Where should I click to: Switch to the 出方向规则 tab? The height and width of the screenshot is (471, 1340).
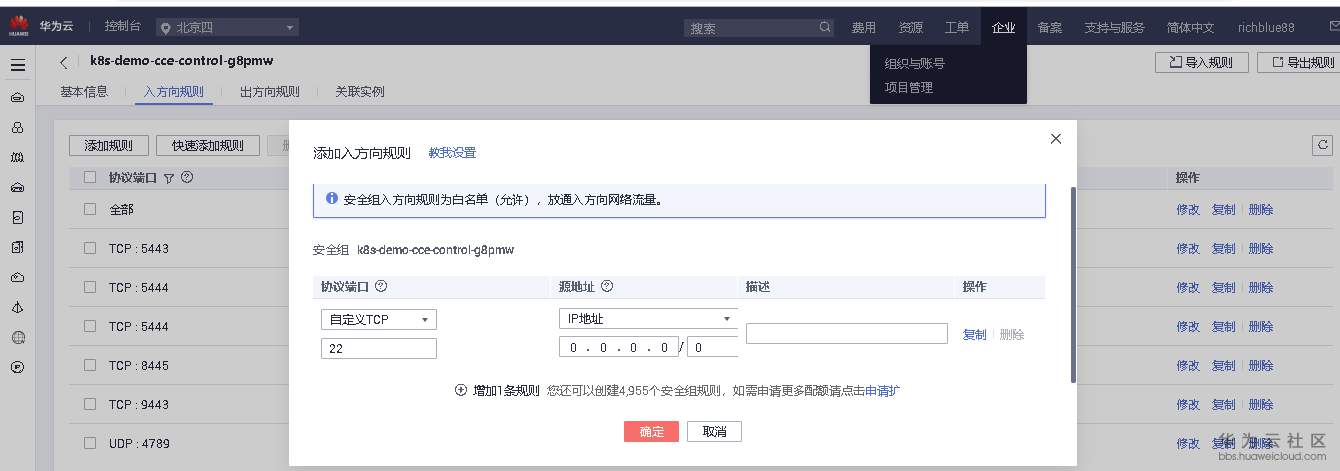tap(270, 92)
